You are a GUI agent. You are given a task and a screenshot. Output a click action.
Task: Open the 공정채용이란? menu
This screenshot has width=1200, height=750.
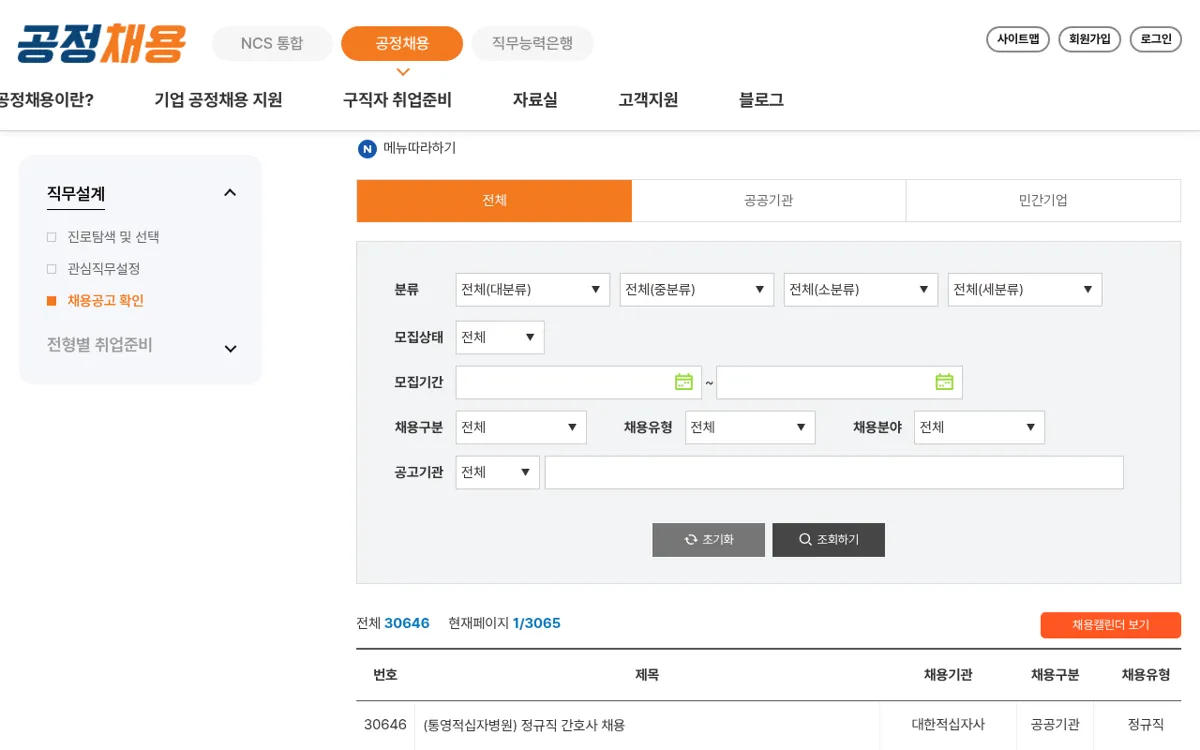(x=46, y=100)
